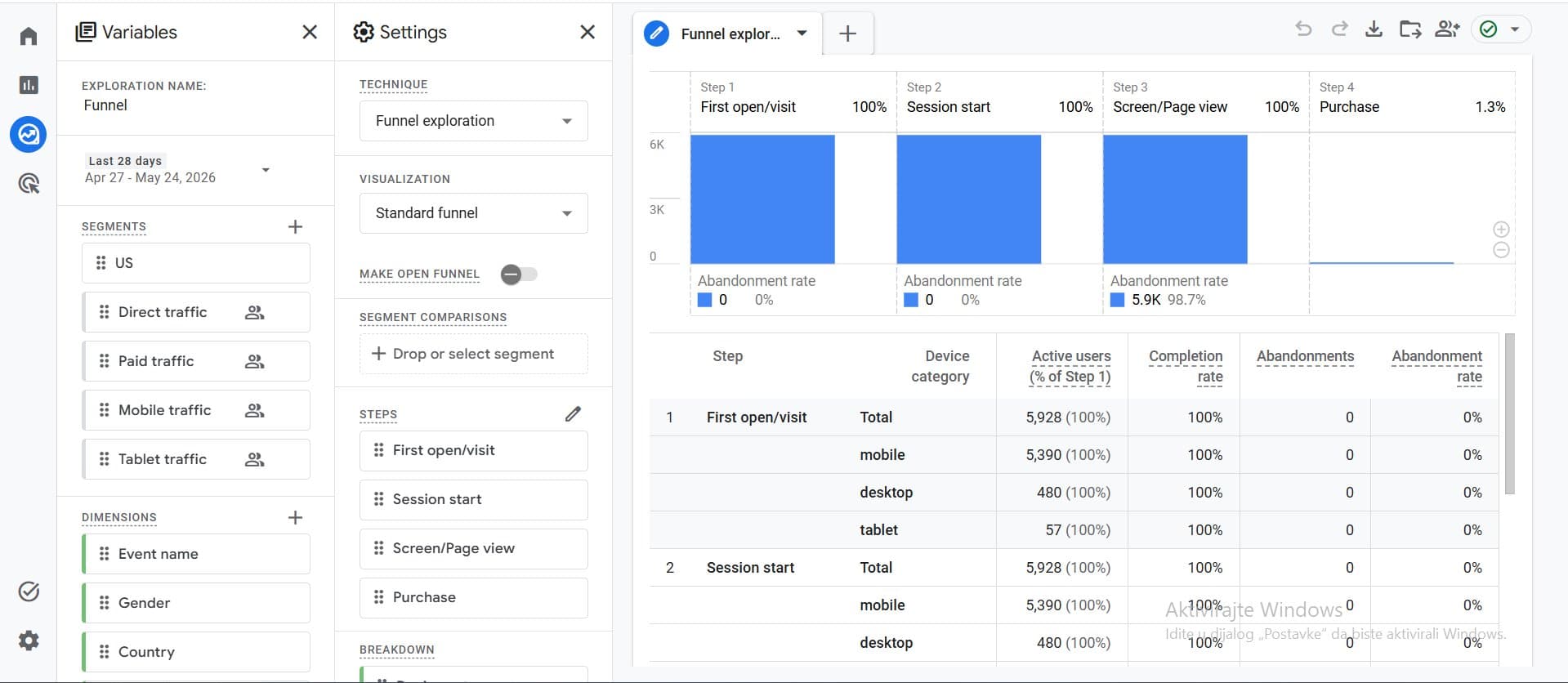Zoom out on the funnel chart
The width and height of the screenshot is (1568, 683).
[1501, 250]
